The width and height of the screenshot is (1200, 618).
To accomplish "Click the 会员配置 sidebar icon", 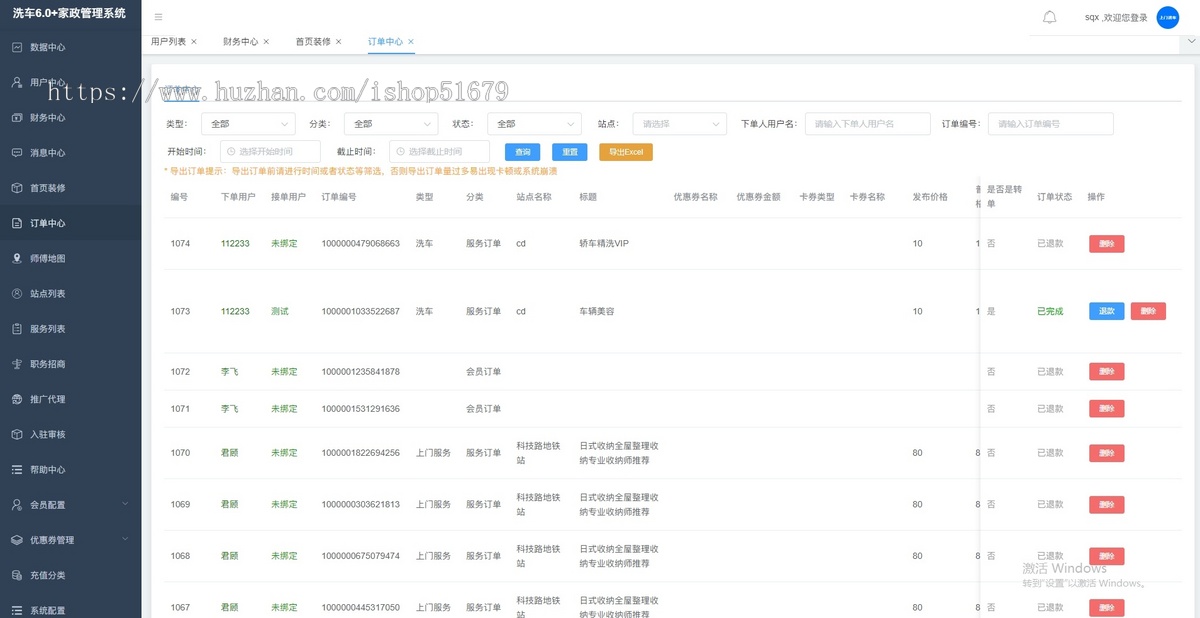I will tap(17, 505).
